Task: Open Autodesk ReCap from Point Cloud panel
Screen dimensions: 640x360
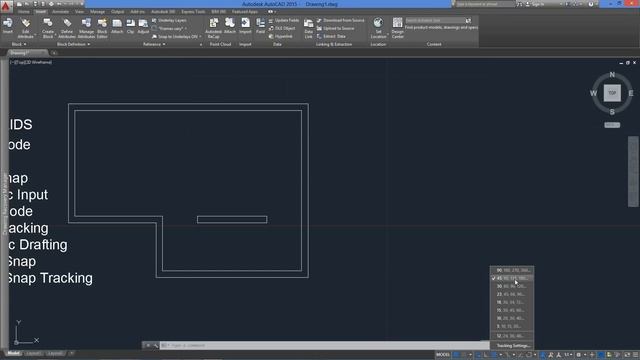Action: pos(213,28)
